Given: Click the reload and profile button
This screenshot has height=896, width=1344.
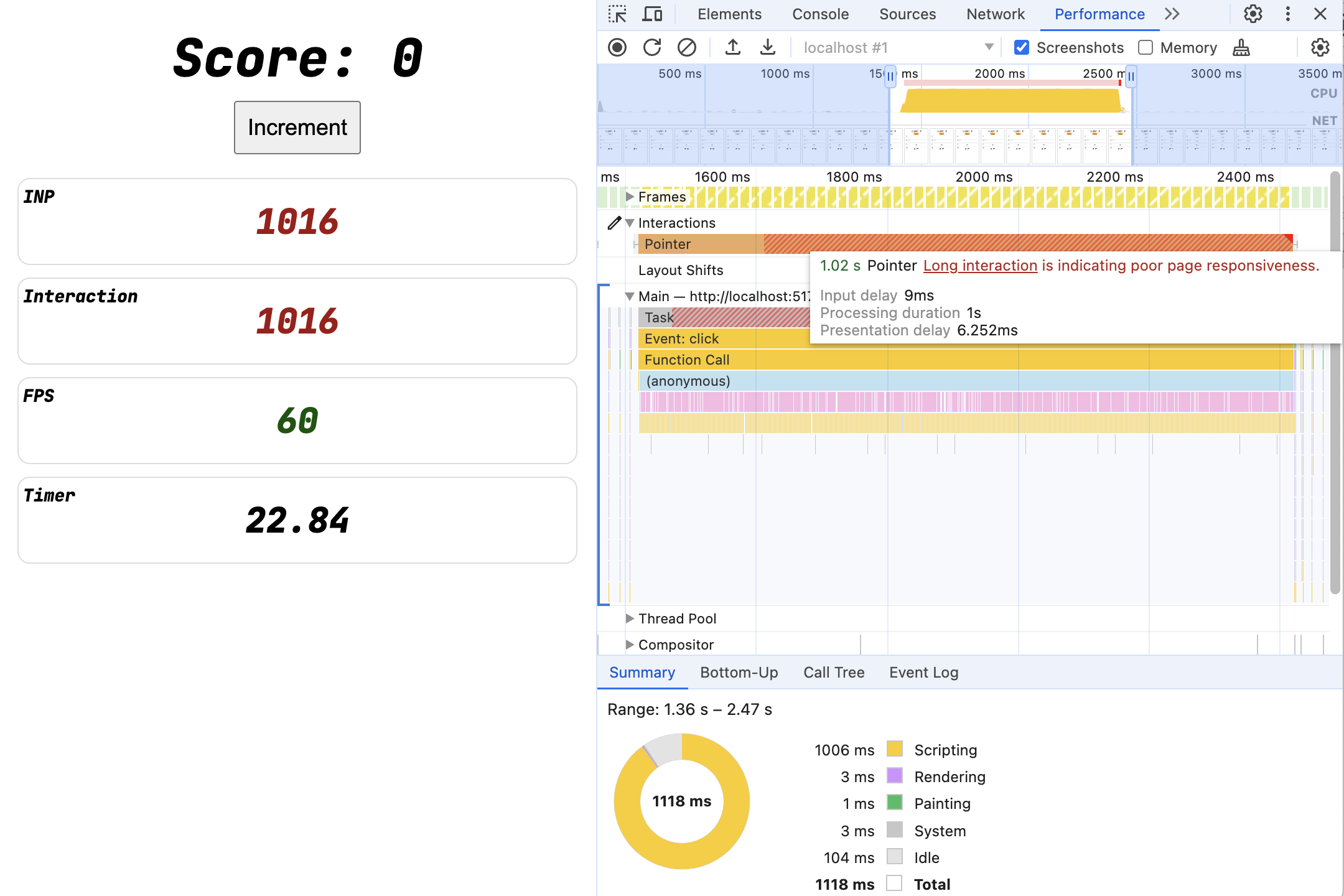Looking at the screenshot, I should pos(652,46).
